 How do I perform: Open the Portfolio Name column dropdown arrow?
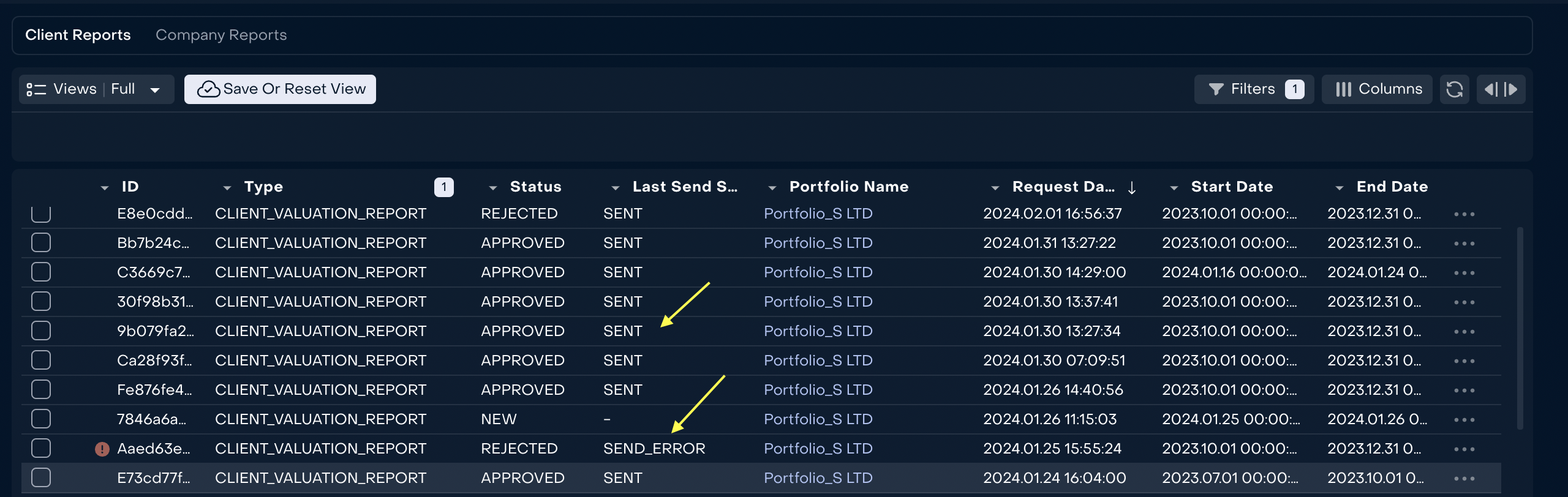pyautogui.click(x=772, y=187)
